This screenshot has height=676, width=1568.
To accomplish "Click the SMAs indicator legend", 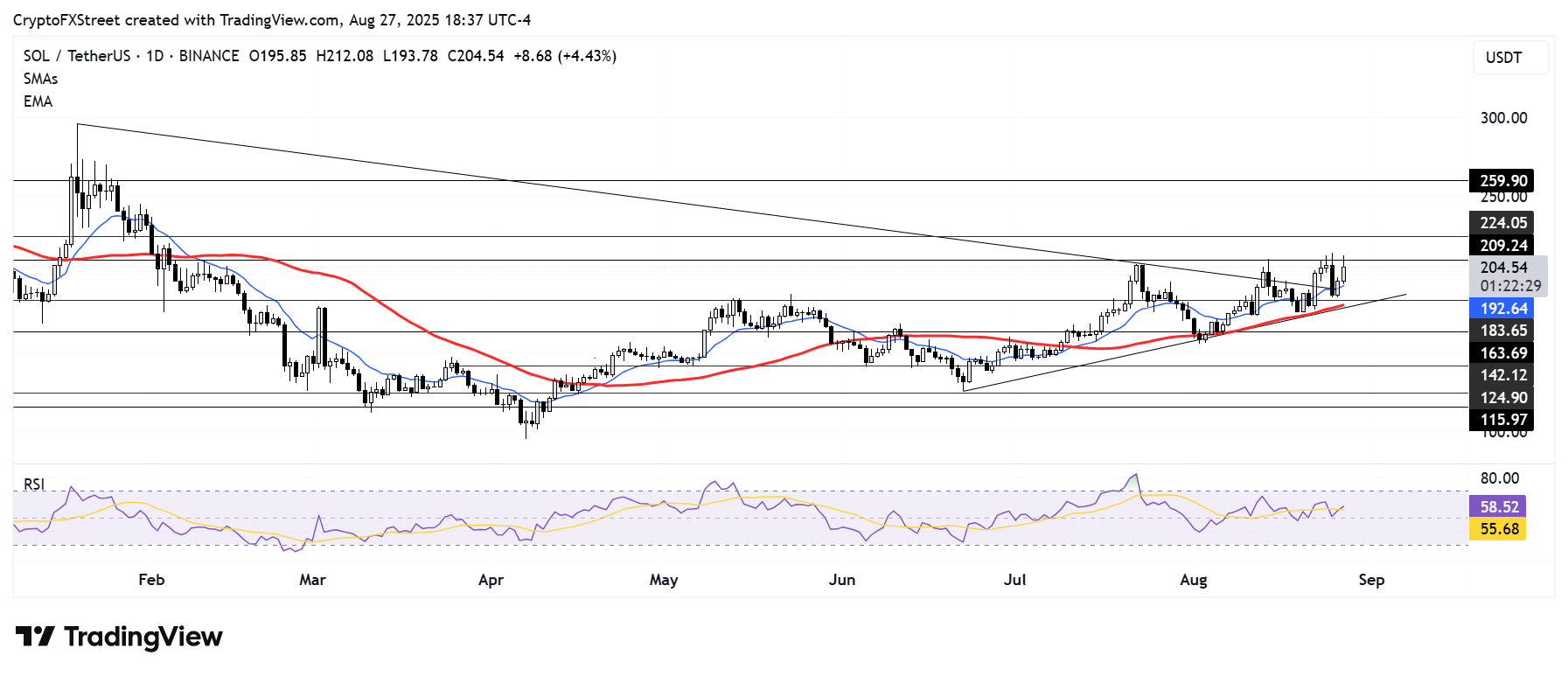I will pyautogui.click(x=40, y=79).
